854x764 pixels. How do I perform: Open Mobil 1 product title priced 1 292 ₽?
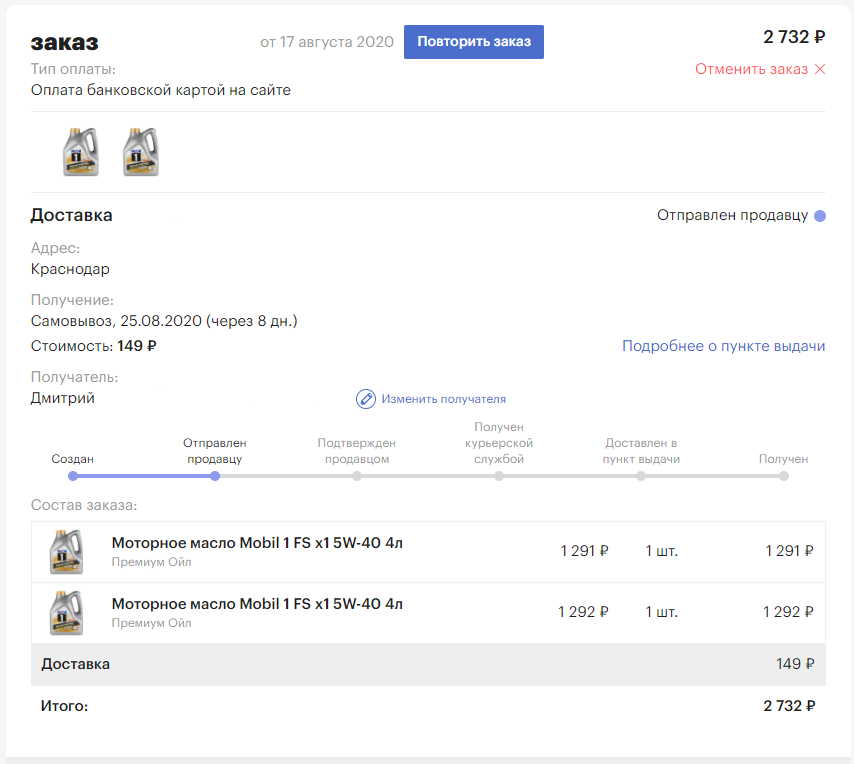point(257,604)
